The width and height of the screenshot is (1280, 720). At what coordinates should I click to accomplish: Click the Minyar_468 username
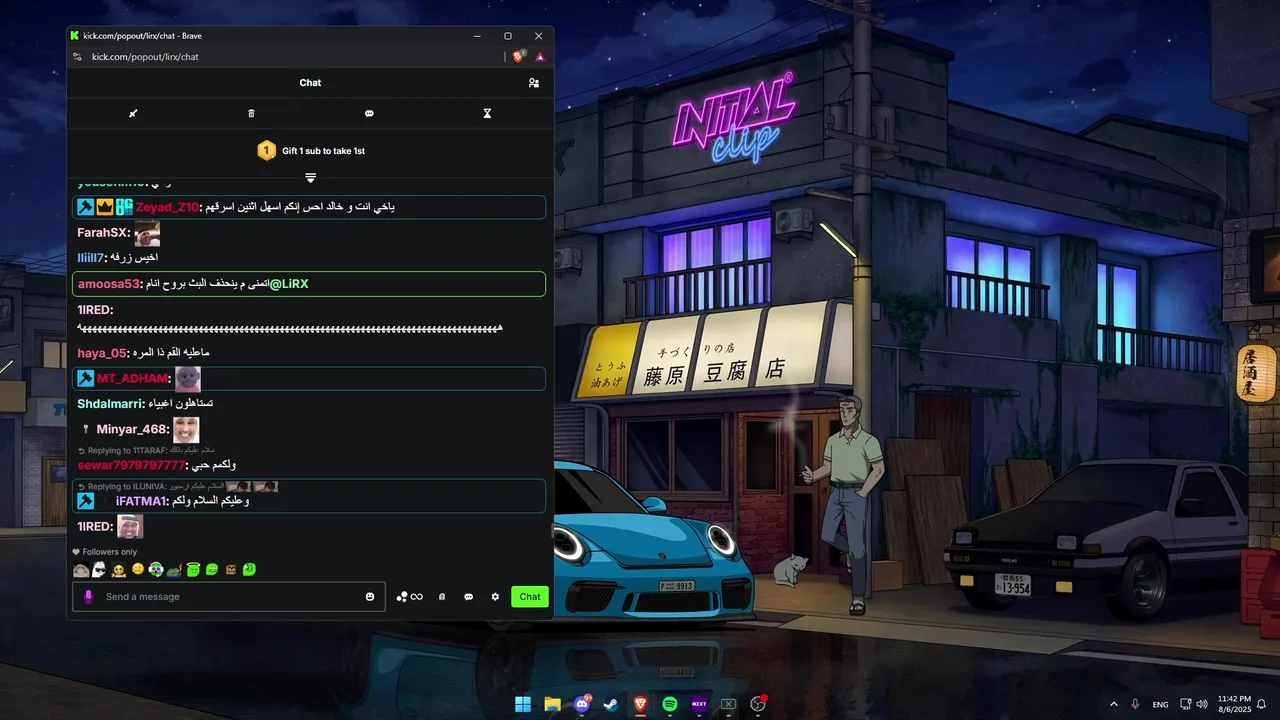coord(132,430)
